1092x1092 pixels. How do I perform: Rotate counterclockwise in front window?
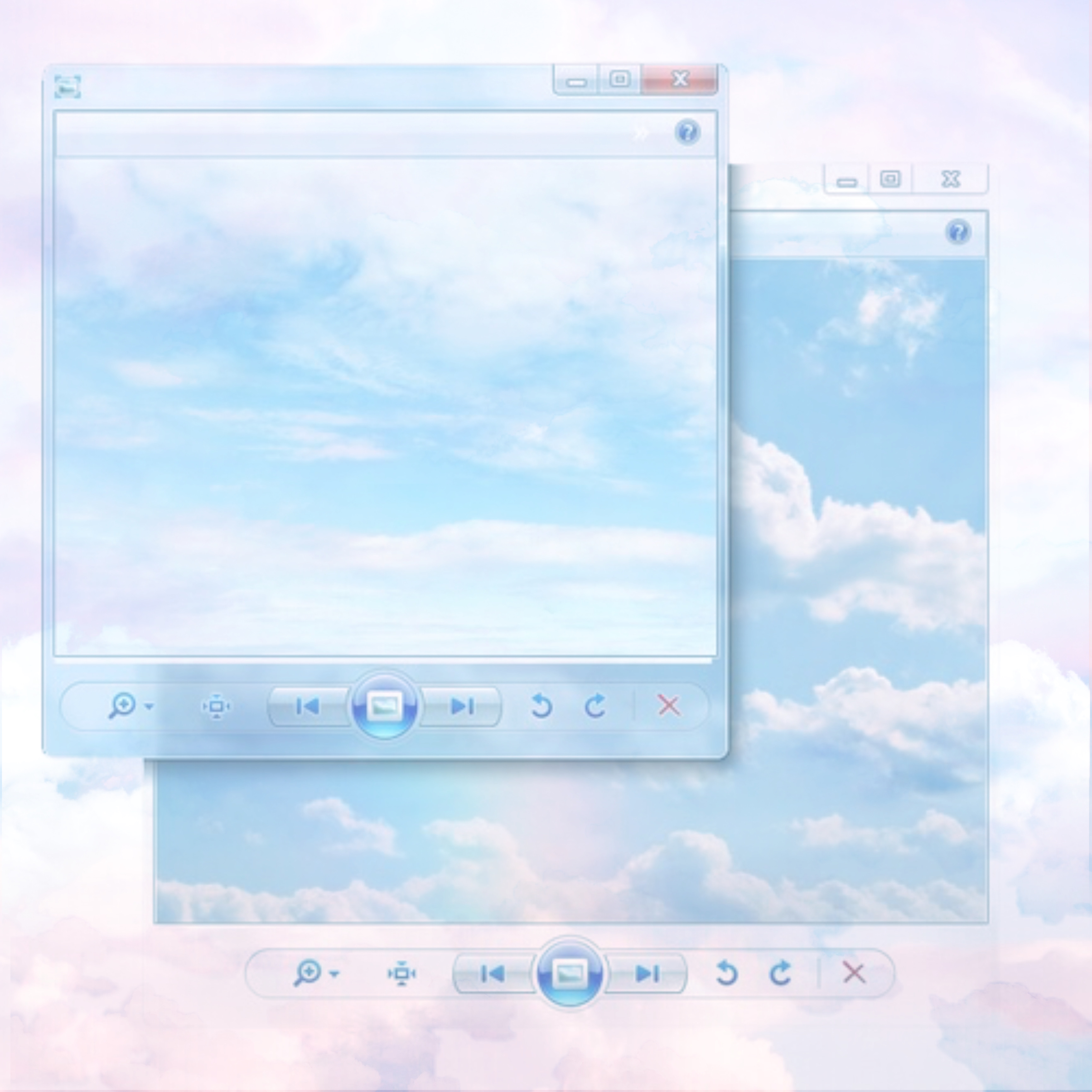542,706
